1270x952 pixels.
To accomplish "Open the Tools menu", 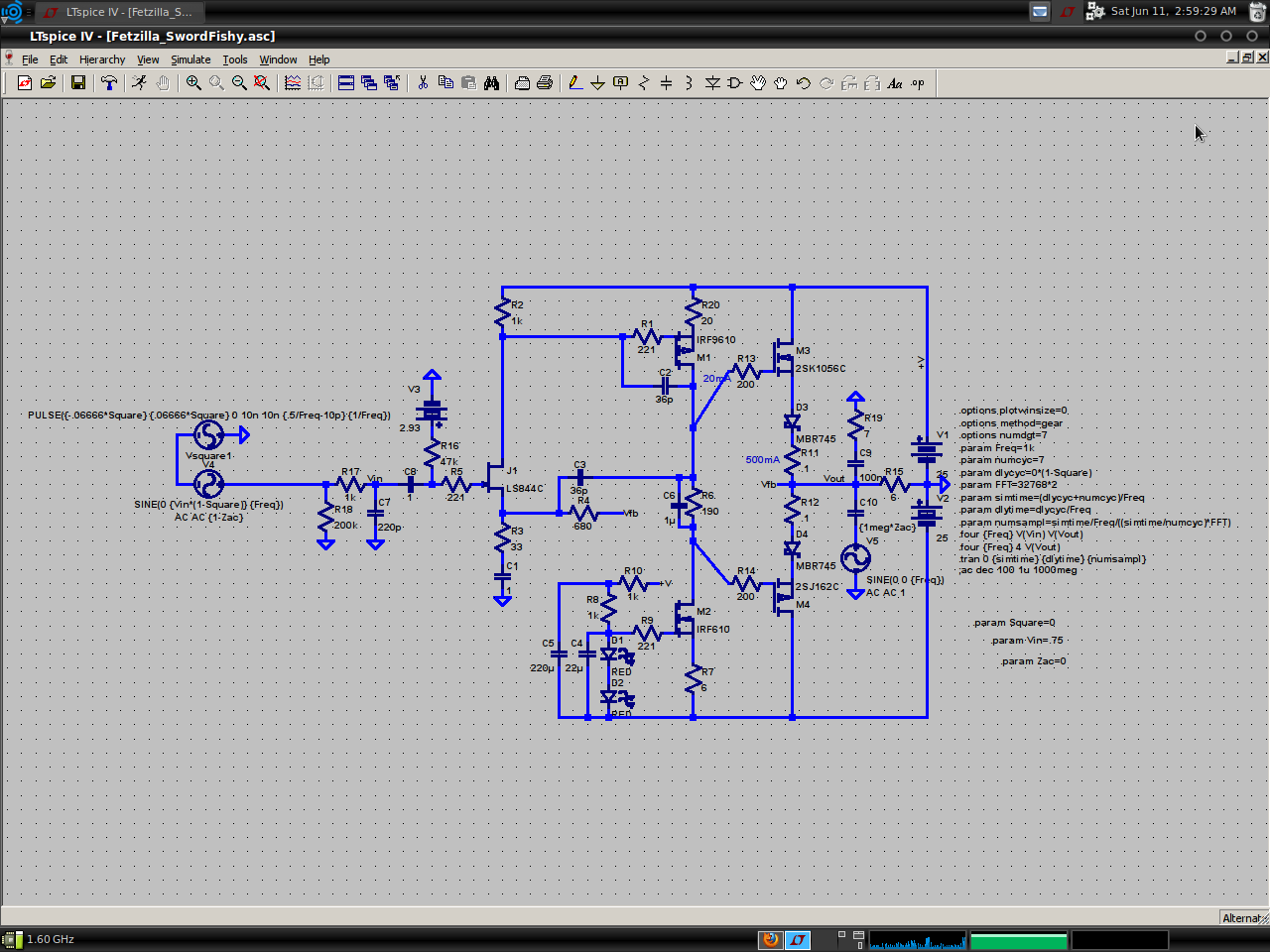I will tap(235, 59).
